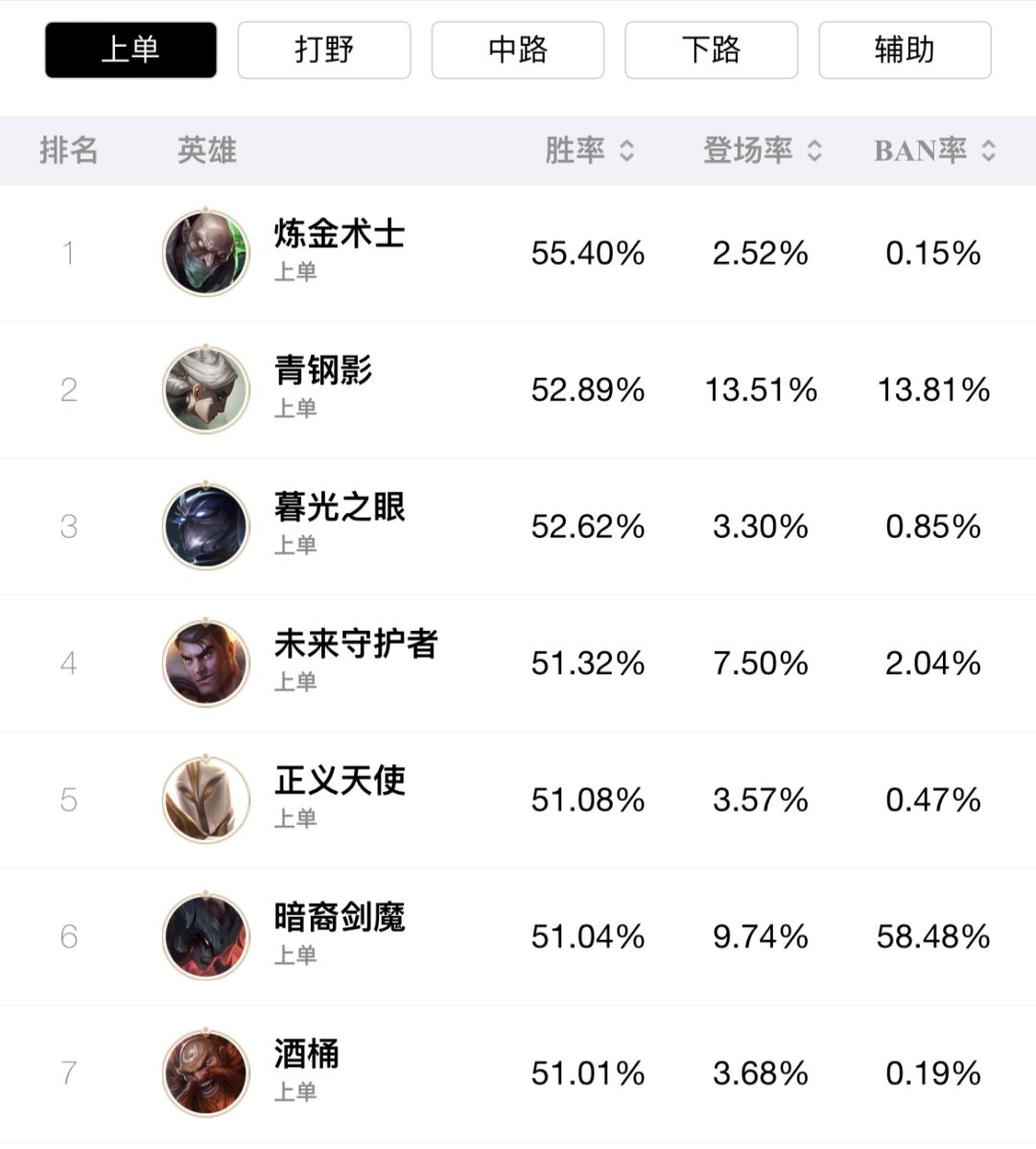This screenshot has width=1036, height=1149.
Task: Open the 酒桶 champion avatar
Action: pyautogui.click(x=206, y=1073)
